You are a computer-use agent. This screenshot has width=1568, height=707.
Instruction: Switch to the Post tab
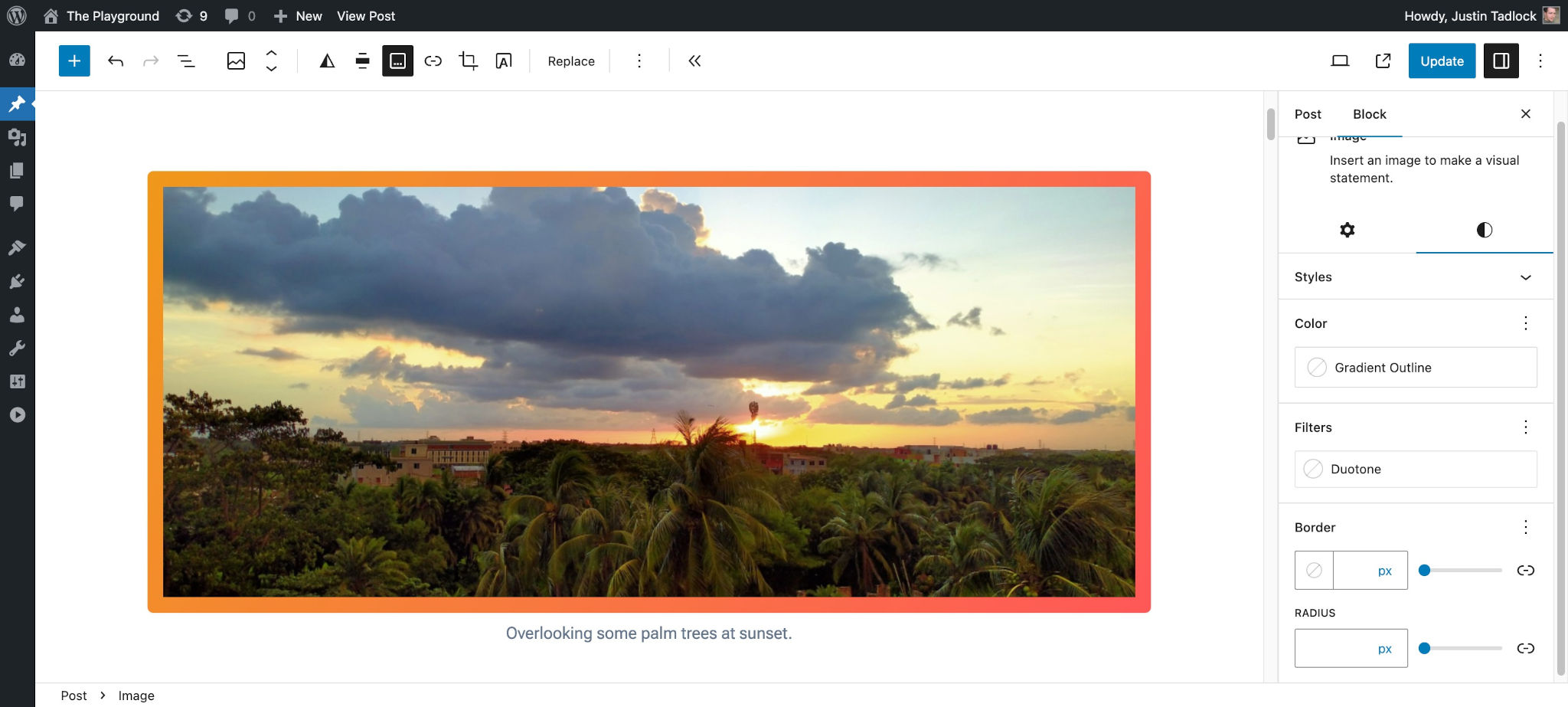click(1307, 113)
